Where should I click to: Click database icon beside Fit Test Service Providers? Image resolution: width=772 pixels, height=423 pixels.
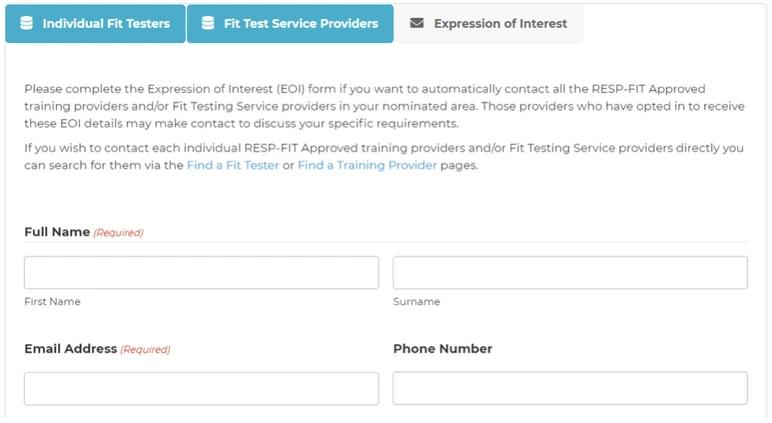(208, 23)
